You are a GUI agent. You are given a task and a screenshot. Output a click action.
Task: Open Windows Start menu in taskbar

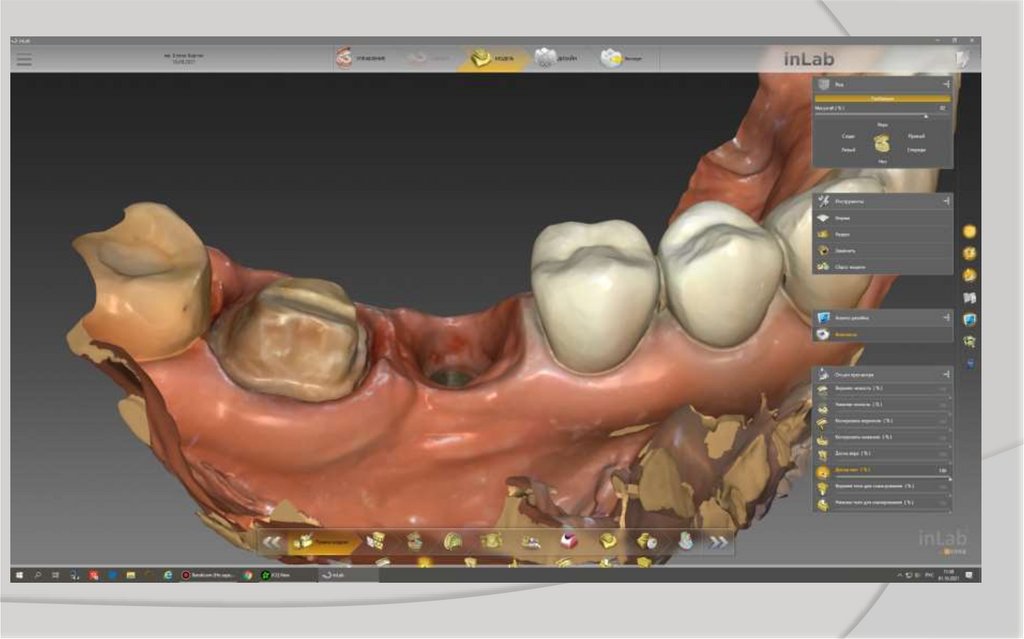pyautogui.click(x=20, y=575)
